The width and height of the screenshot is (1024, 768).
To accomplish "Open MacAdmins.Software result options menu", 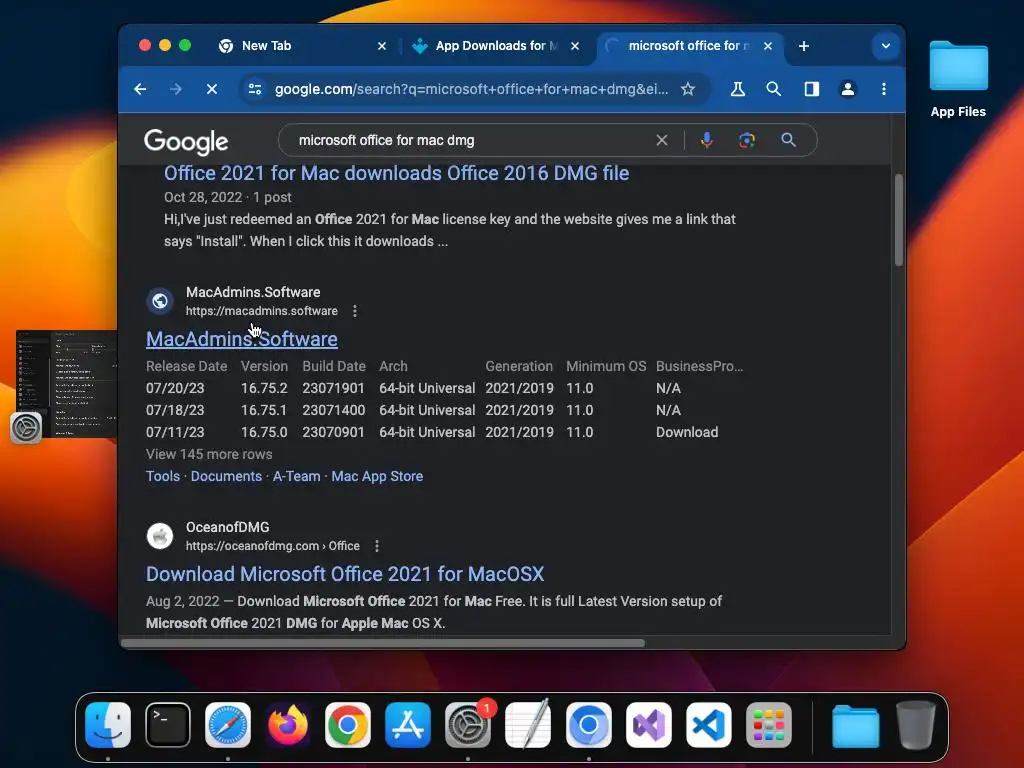I will tap(355, 311).
